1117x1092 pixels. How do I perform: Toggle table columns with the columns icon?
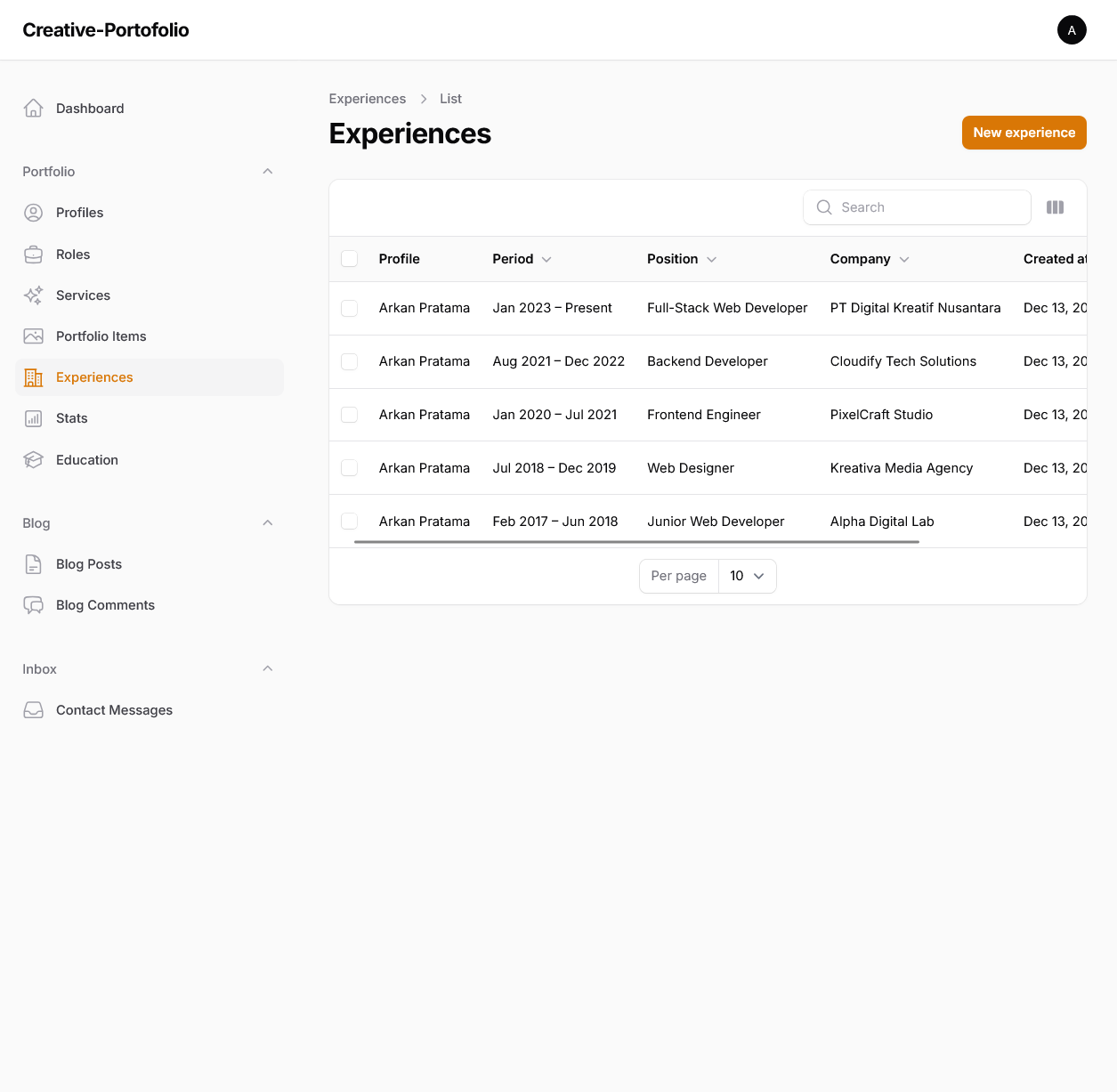[1055, 207]
